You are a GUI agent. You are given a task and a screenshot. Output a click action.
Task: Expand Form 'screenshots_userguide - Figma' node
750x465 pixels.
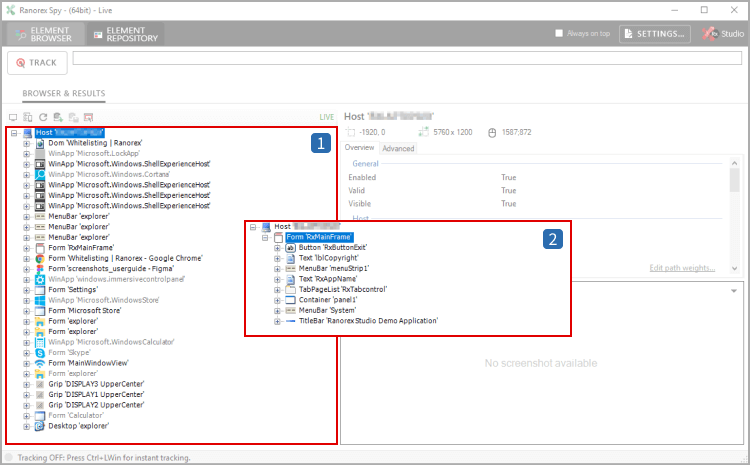[x=26, y=269]
